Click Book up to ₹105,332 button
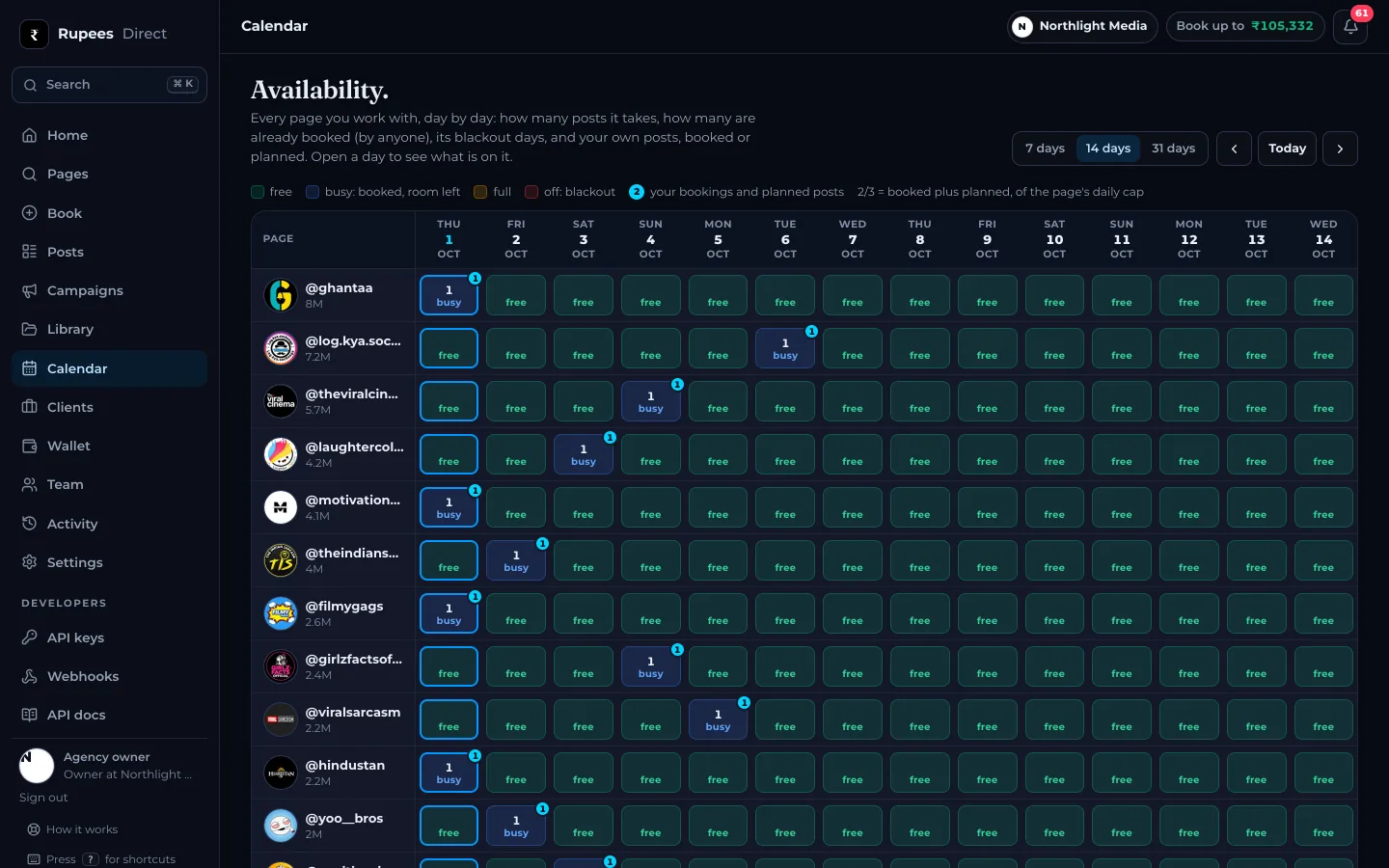The width and height of the screenshot is (1389, 868). (1245, 26)
